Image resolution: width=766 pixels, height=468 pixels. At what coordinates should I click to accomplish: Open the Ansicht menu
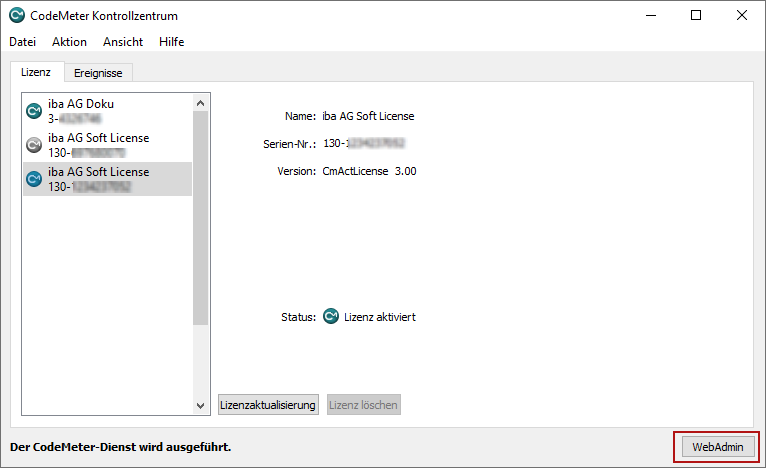pyautogui.click(x=123, y=42)
